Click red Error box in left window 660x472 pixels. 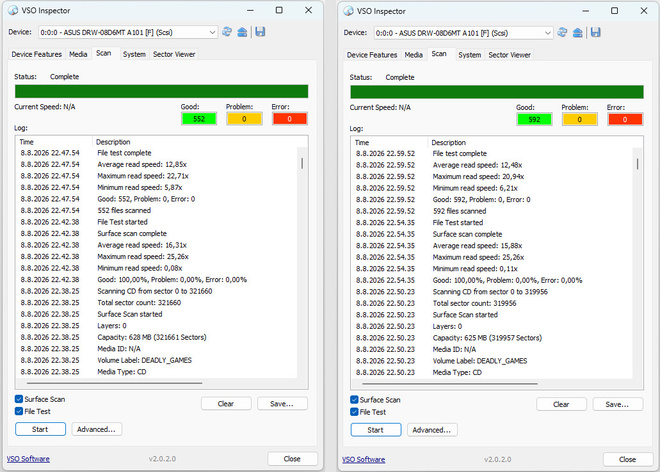pos(290,119)
